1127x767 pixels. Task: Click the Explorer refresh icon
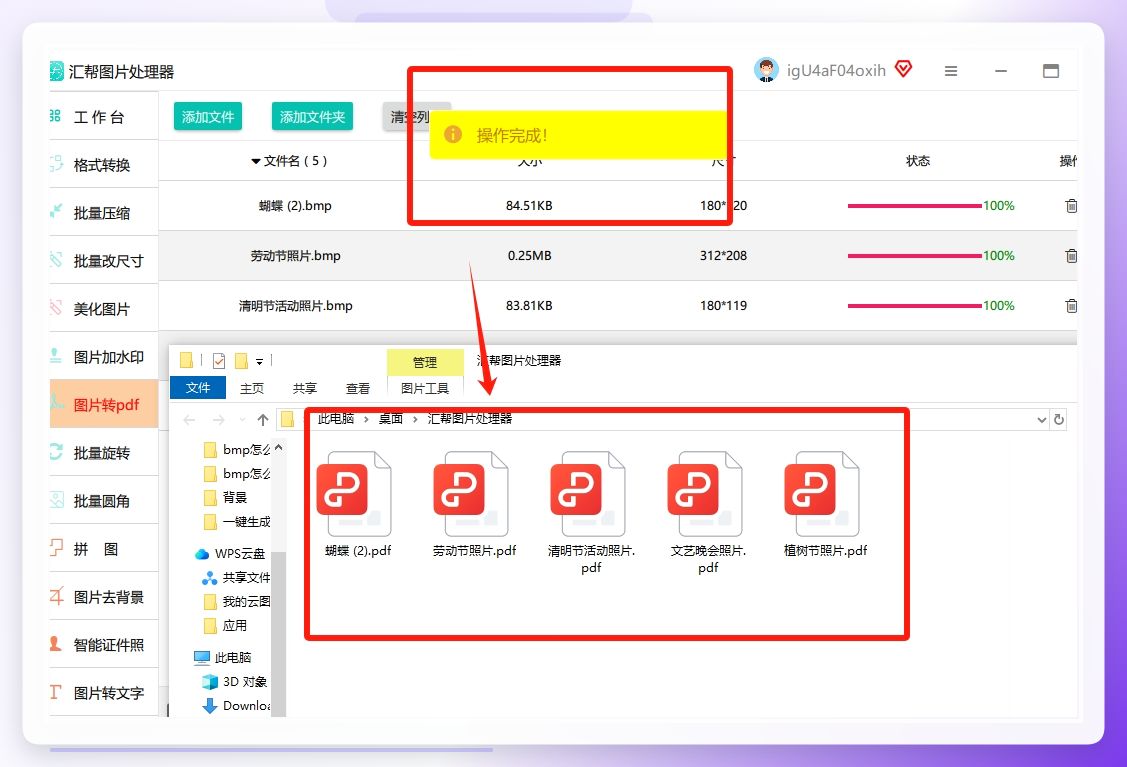1059,420
